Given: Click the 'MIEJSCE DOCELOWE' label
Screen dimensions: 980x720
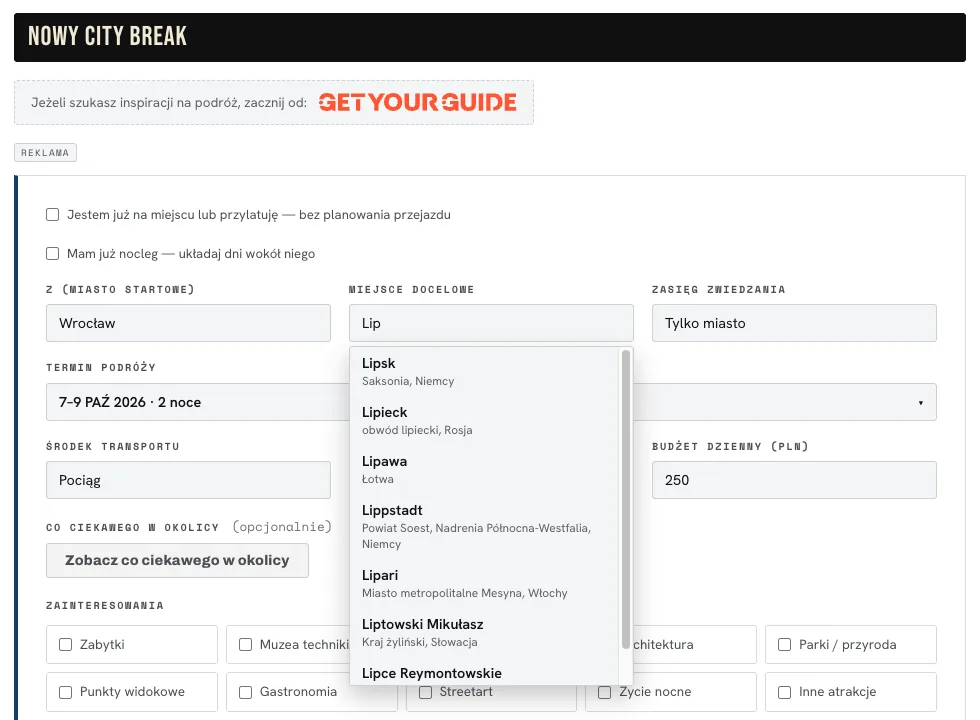Looking at the screenshot, I should [x=411, y=289].
